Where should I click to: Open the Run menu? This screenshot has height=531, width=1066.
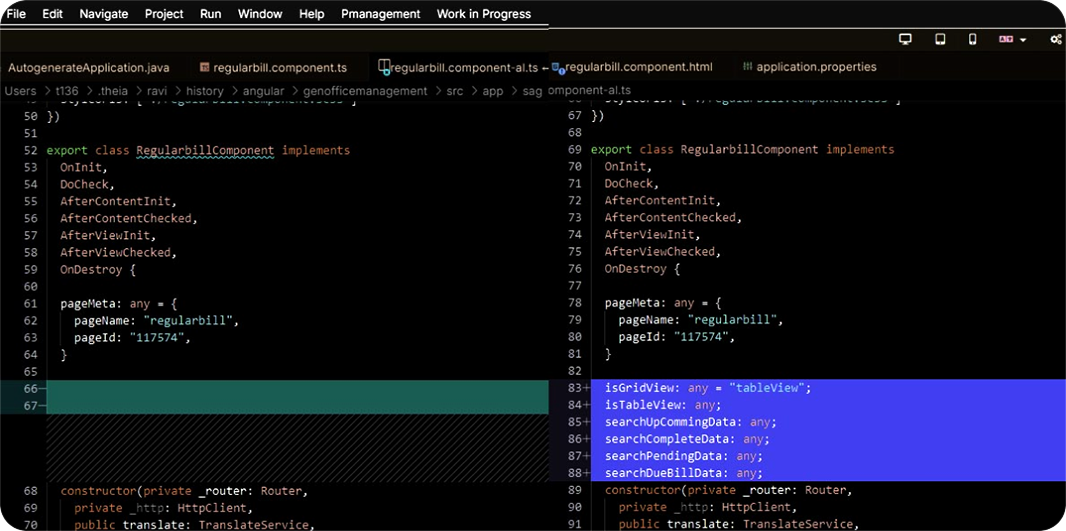[x=210, y=14]
